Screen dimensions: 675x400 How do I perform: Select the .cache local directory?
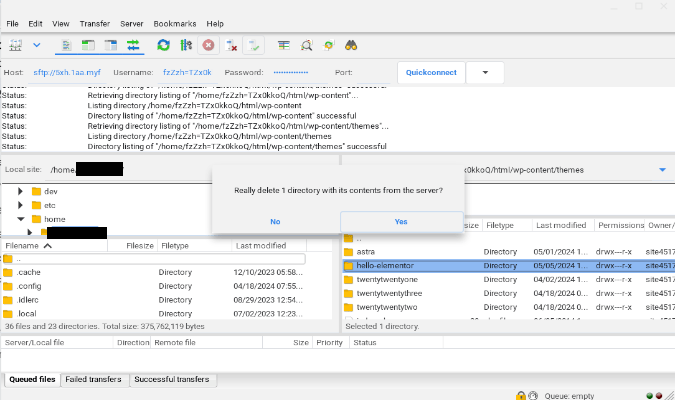click(x=153, y=272)
